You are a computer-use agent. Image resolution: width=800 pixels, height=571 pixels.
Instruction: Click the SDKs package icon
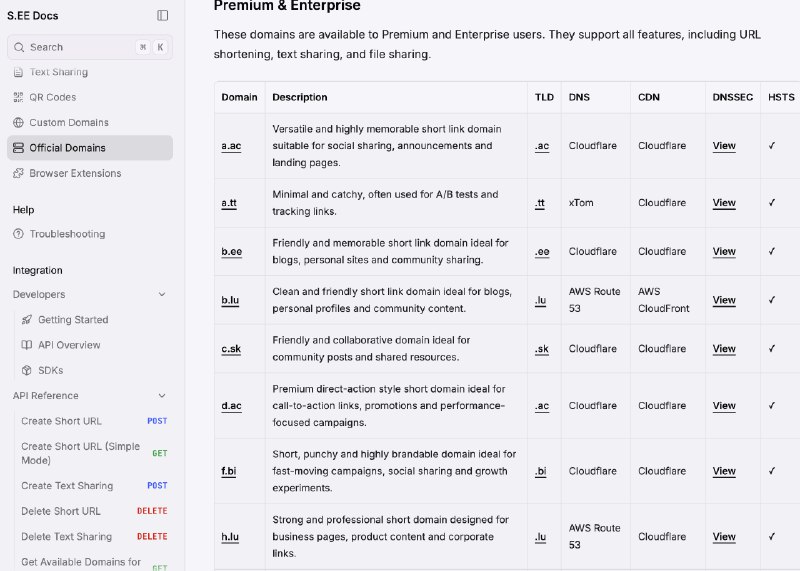pos(27,370)
